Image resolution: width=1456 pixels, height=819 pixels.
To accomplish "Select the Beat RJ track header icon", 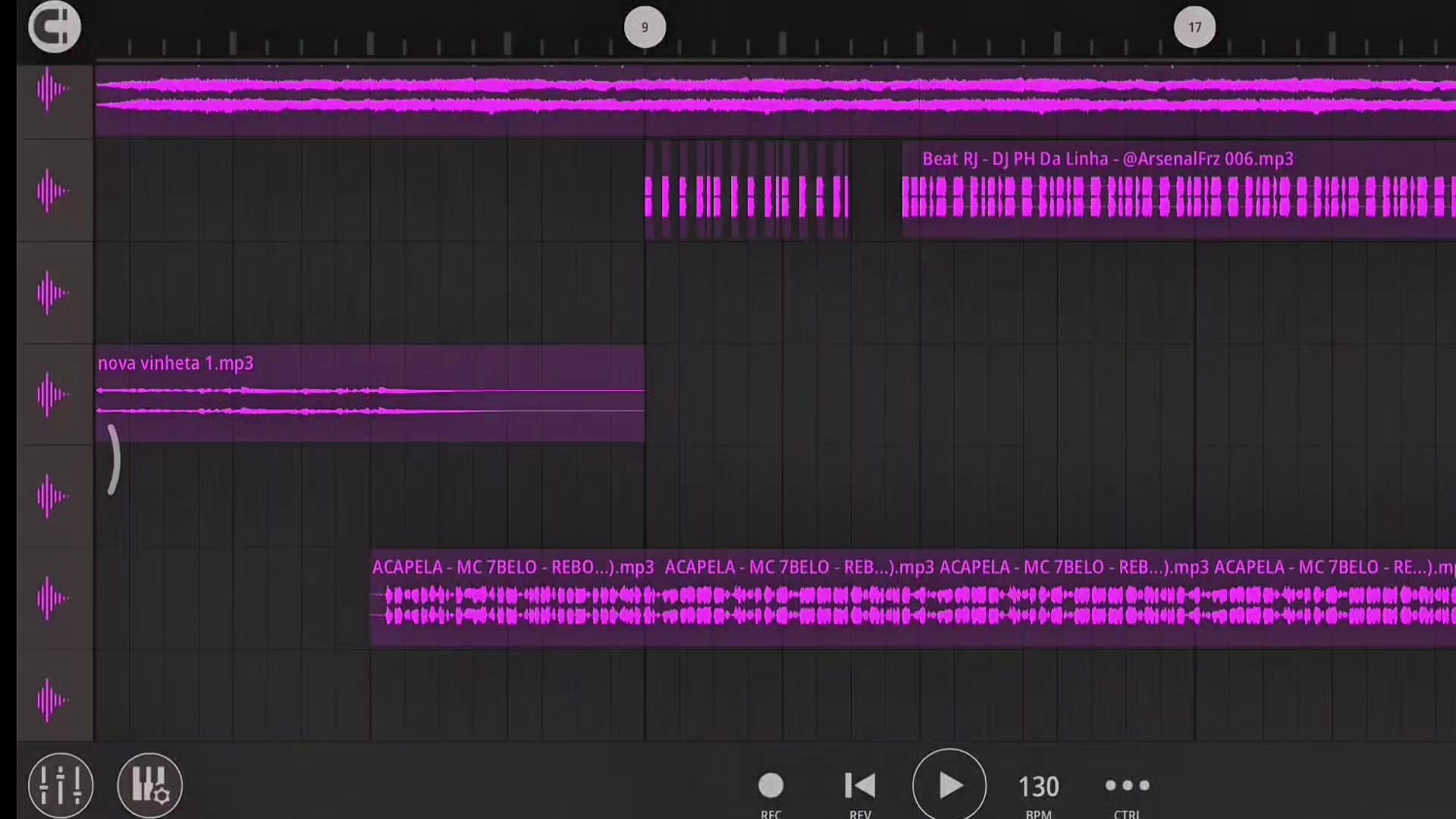I will tap(55, 190).
